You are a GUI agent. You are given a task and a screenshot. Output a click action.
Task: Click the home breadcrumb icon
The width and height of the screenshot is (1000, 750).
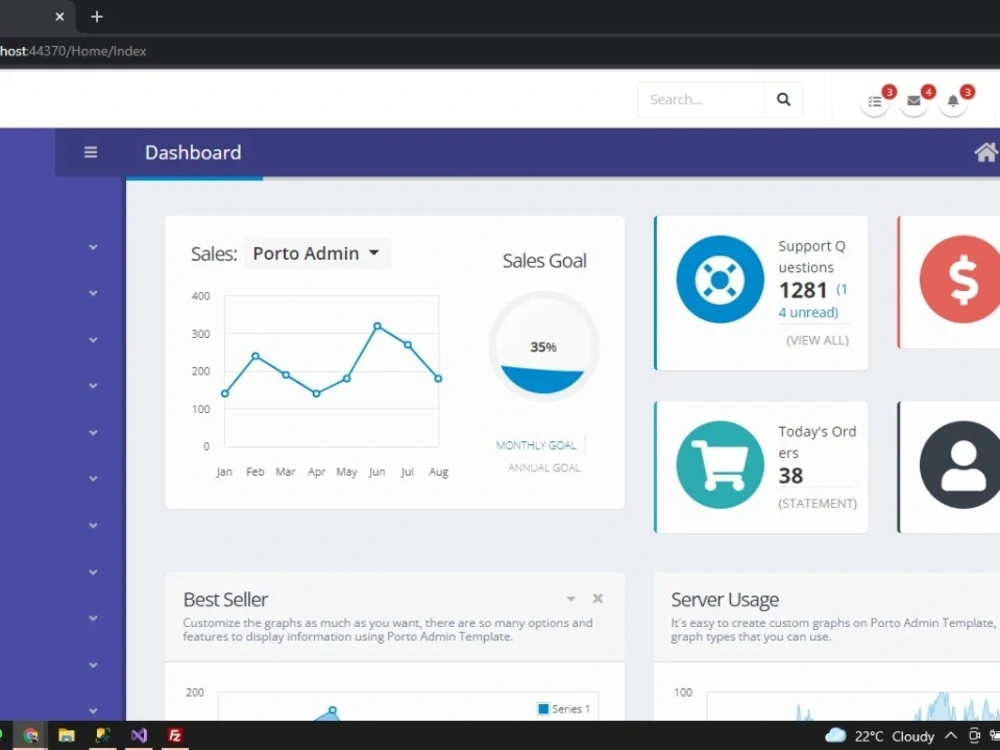coord(986,152)
